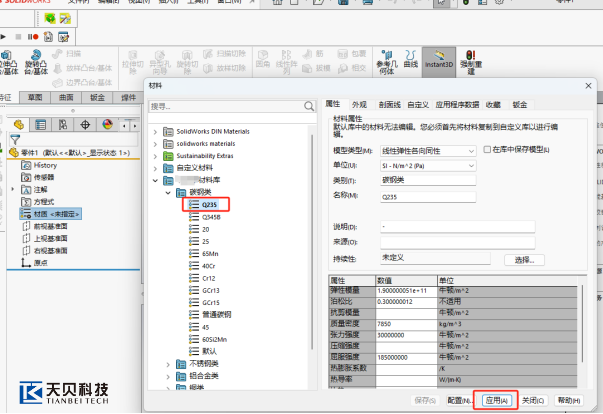Click the 扫描 sweep boss tool

[67, 53]
